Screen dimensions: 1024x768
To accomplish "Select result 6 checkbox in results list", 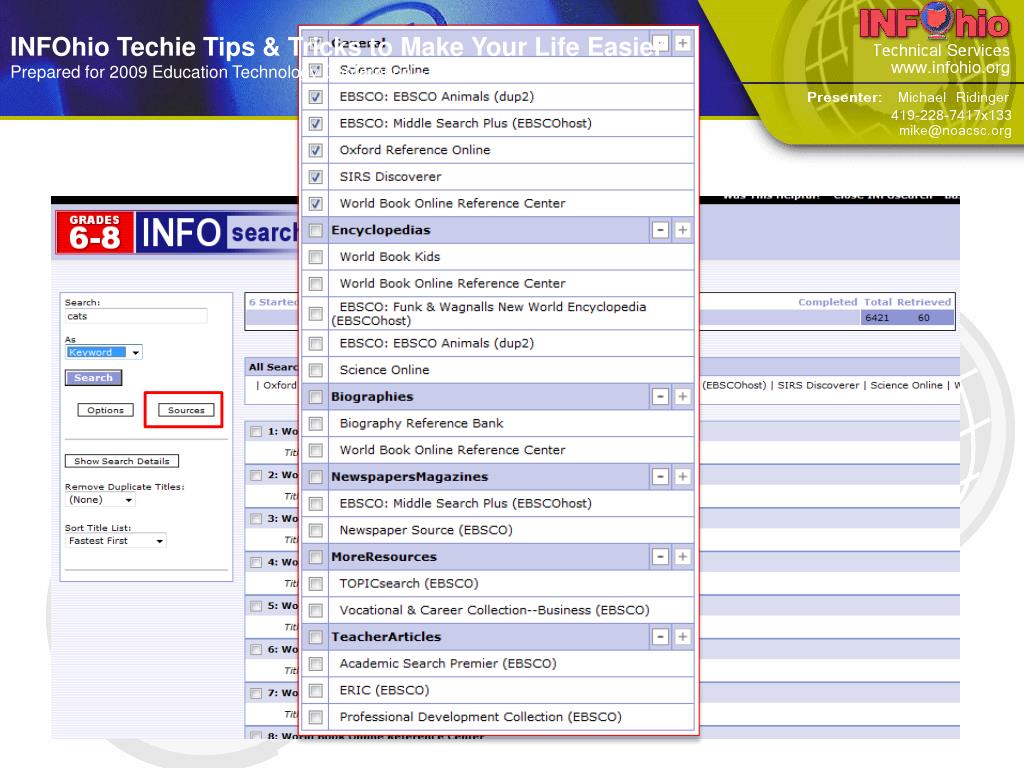I will 256,650.
